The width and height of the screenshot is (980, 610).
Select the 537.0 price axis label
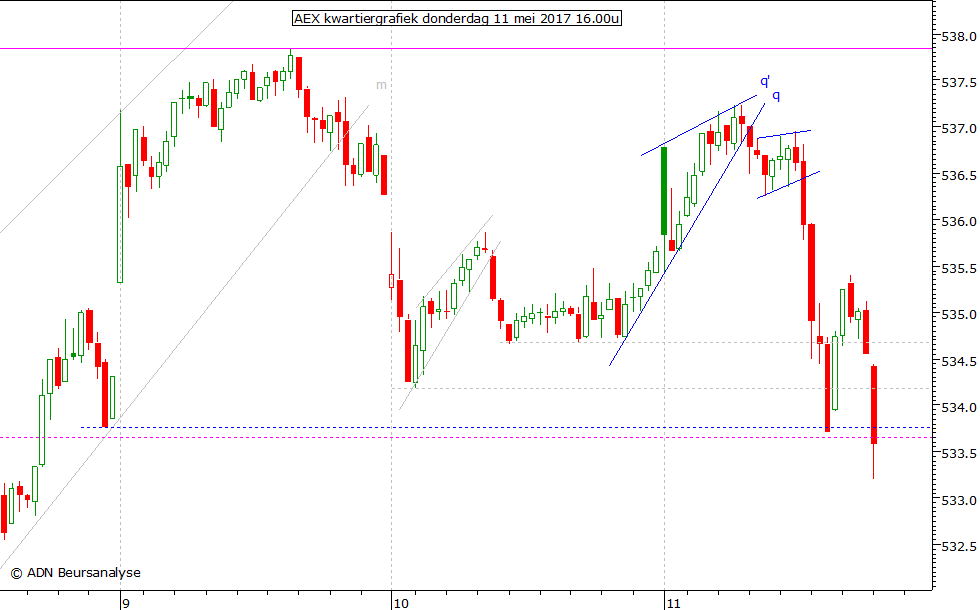pos(959,129)
